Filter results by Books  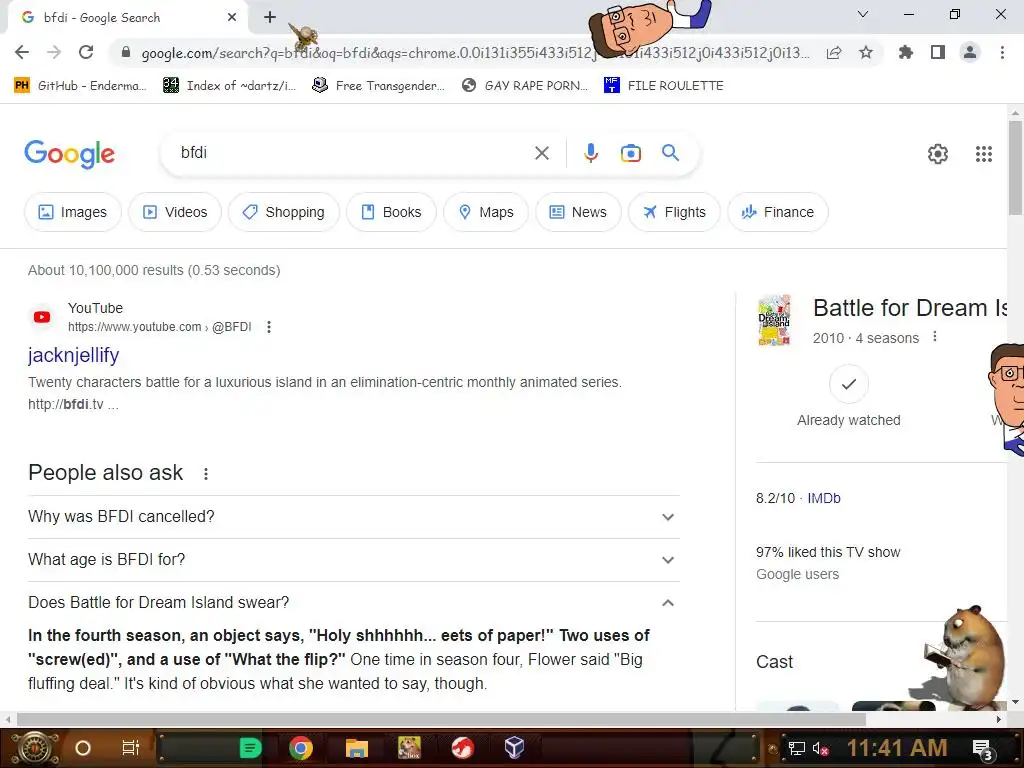tap(391, 212)
